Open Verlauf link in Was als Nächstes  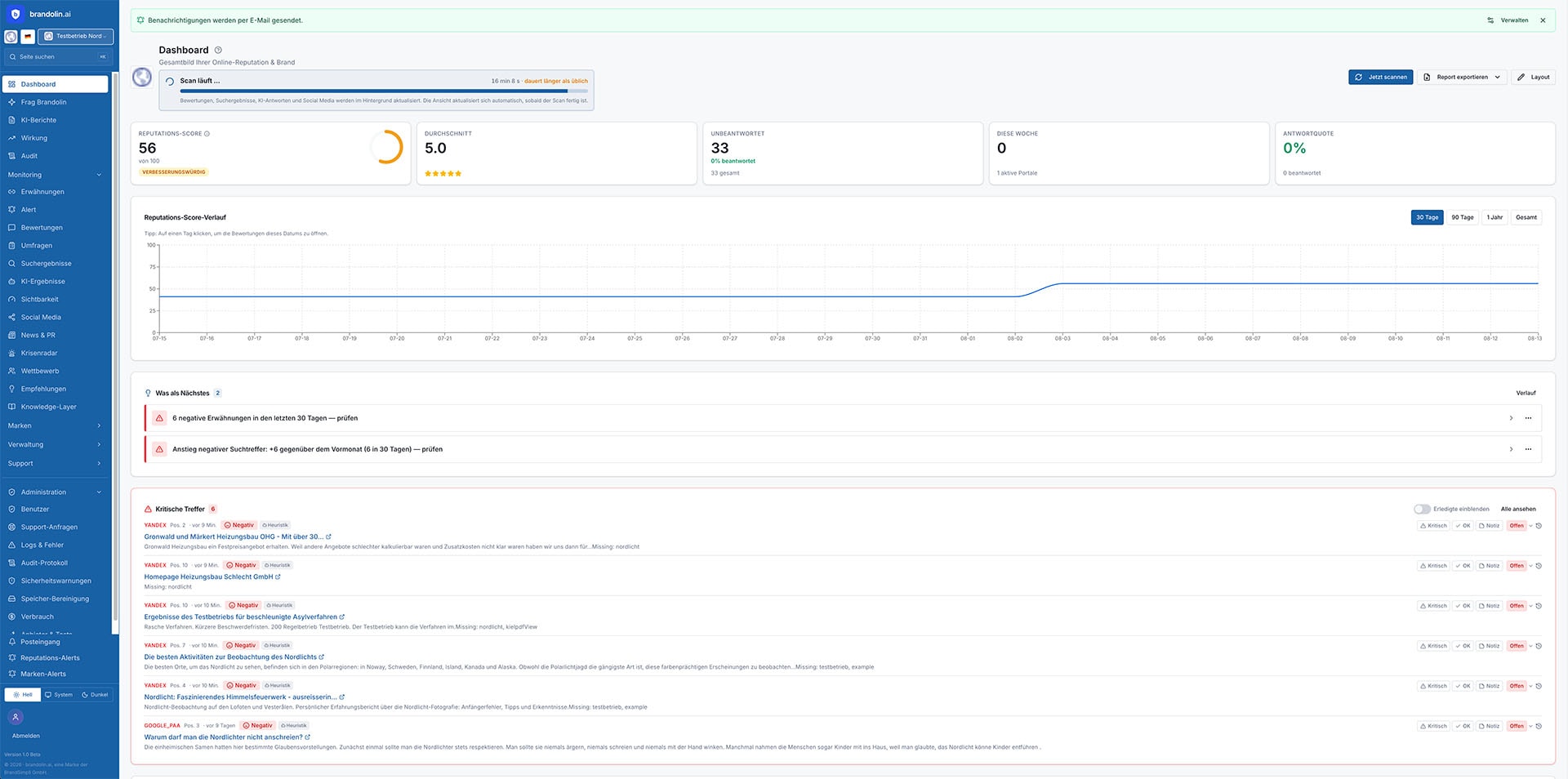pyautogui.click(x=1526, y=393)
